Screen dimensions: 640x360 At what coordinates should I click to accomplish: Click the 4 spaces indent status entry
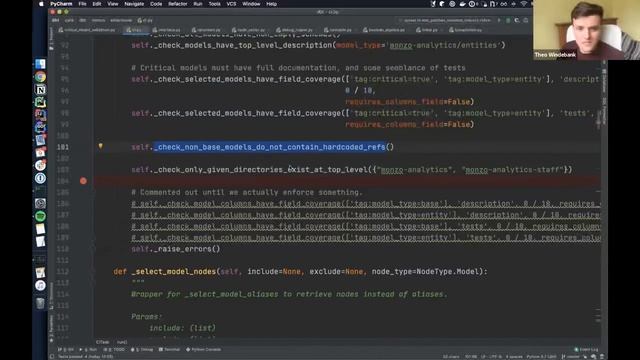click(x=513, y=357)
